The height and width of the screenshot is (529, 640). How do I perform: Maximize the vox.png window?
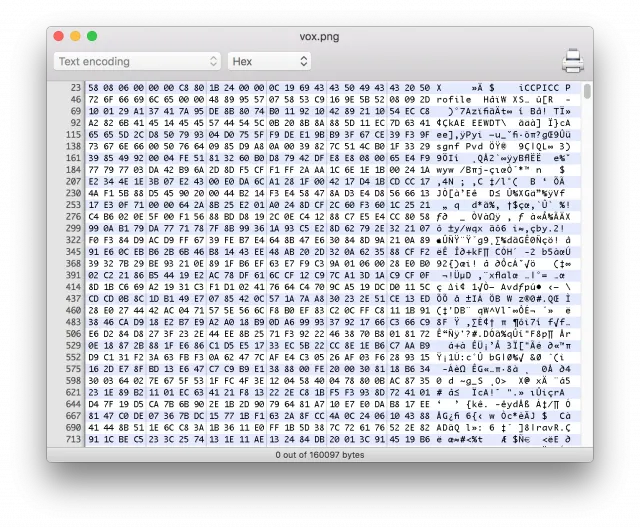tap(92, 36)
